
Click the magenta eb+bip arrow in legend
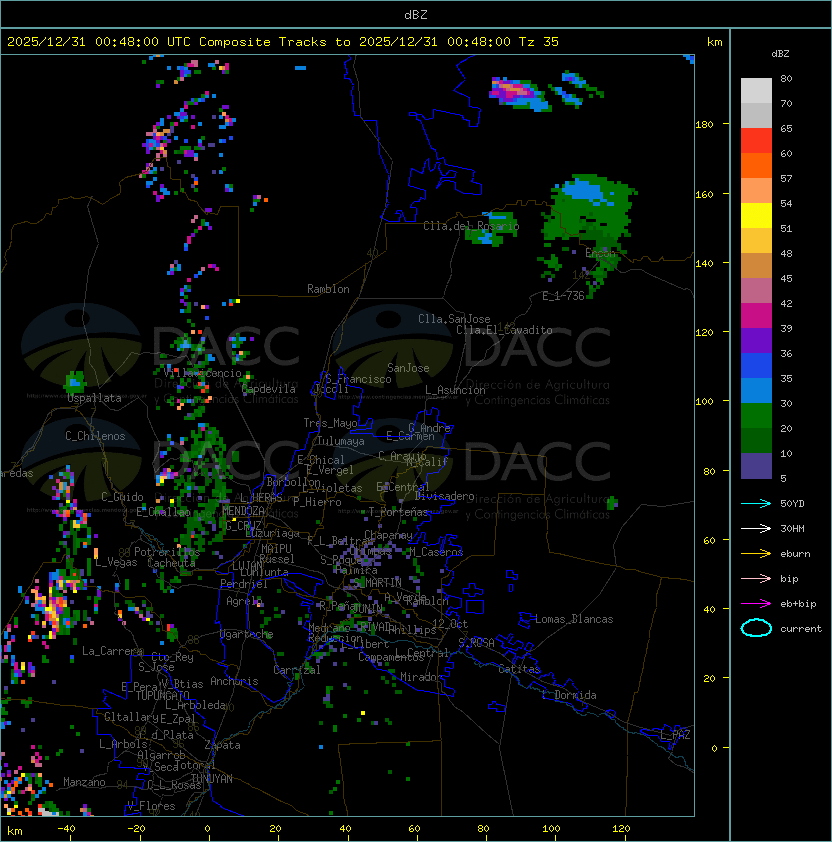click(x=756, y=604)
